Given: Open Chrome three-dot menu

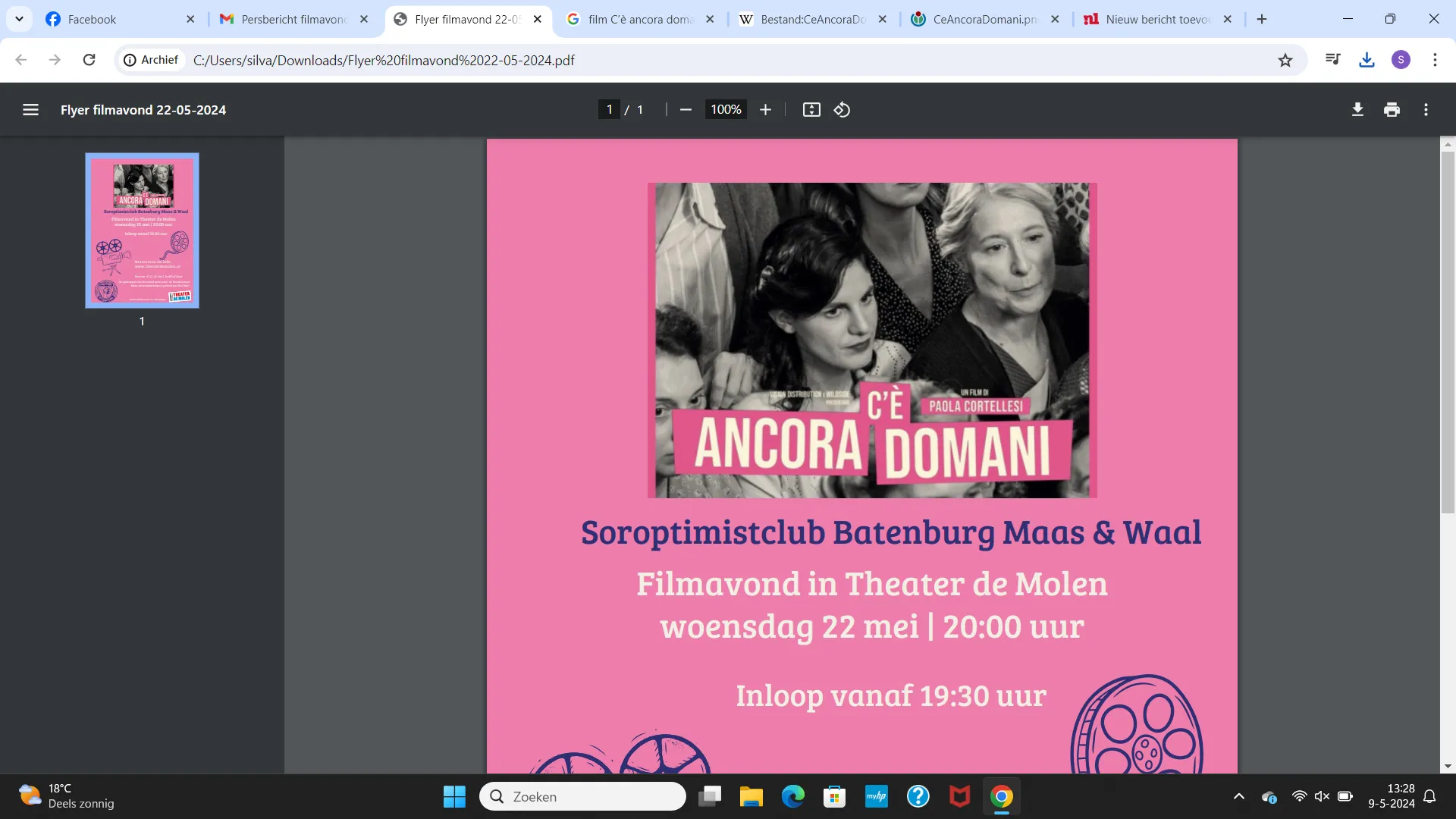Looking at the screenshot, I should pos(1435,60).
